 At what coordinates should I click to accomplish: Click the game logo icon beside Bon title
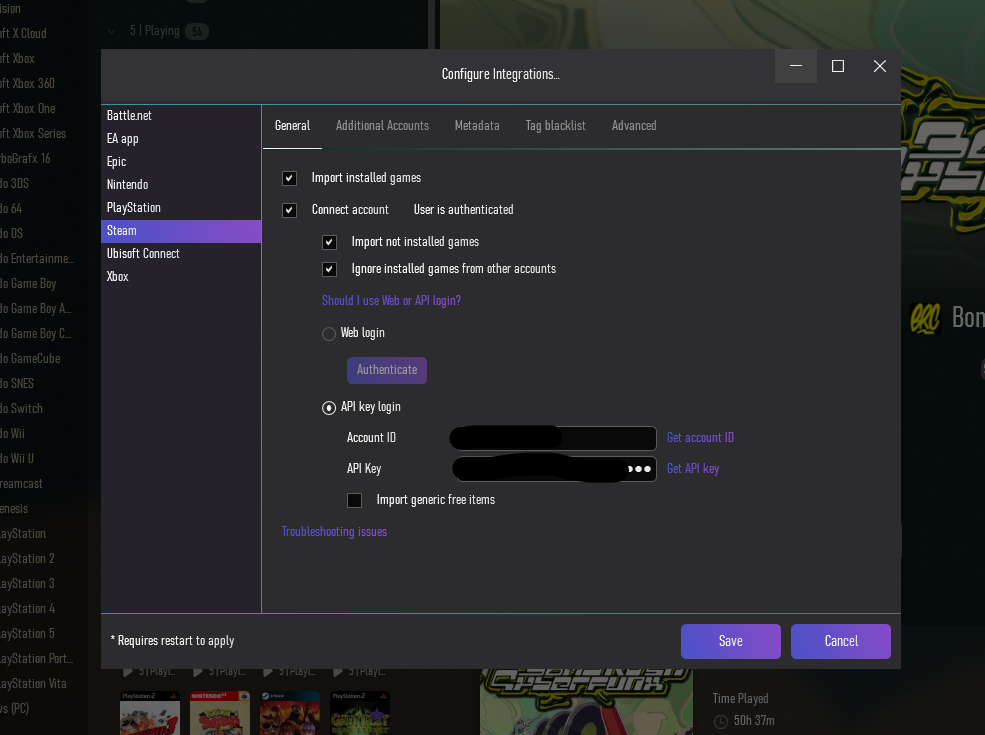(x=925, y=318)
